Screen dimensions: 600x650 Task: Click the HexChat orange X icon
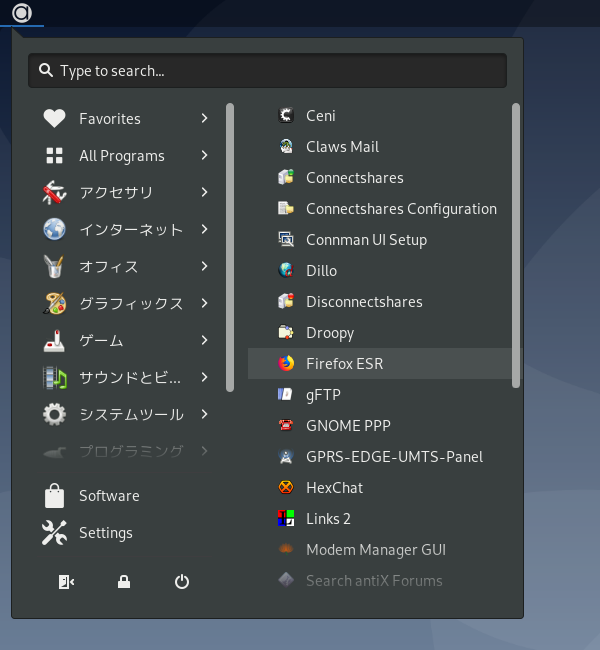coord(286,488)
